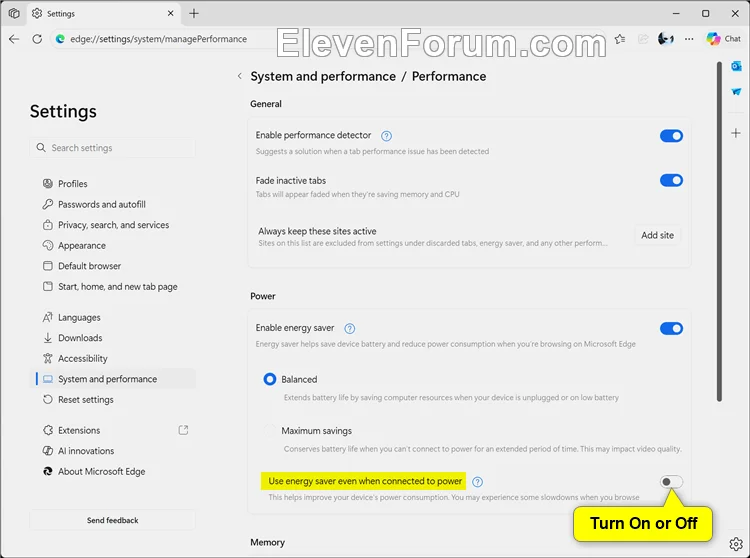Customize sidebar with plus icon
This screenshot has width=750, height=558.
[736, 133]
